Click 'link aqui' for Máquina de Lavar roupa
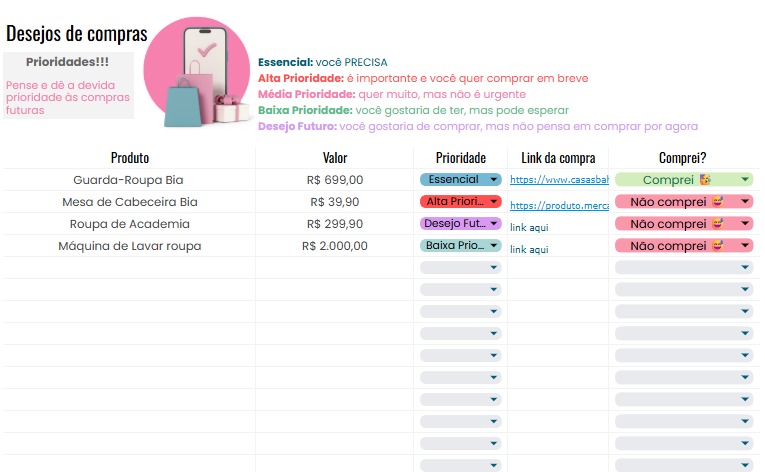 [x=529, y=250]
